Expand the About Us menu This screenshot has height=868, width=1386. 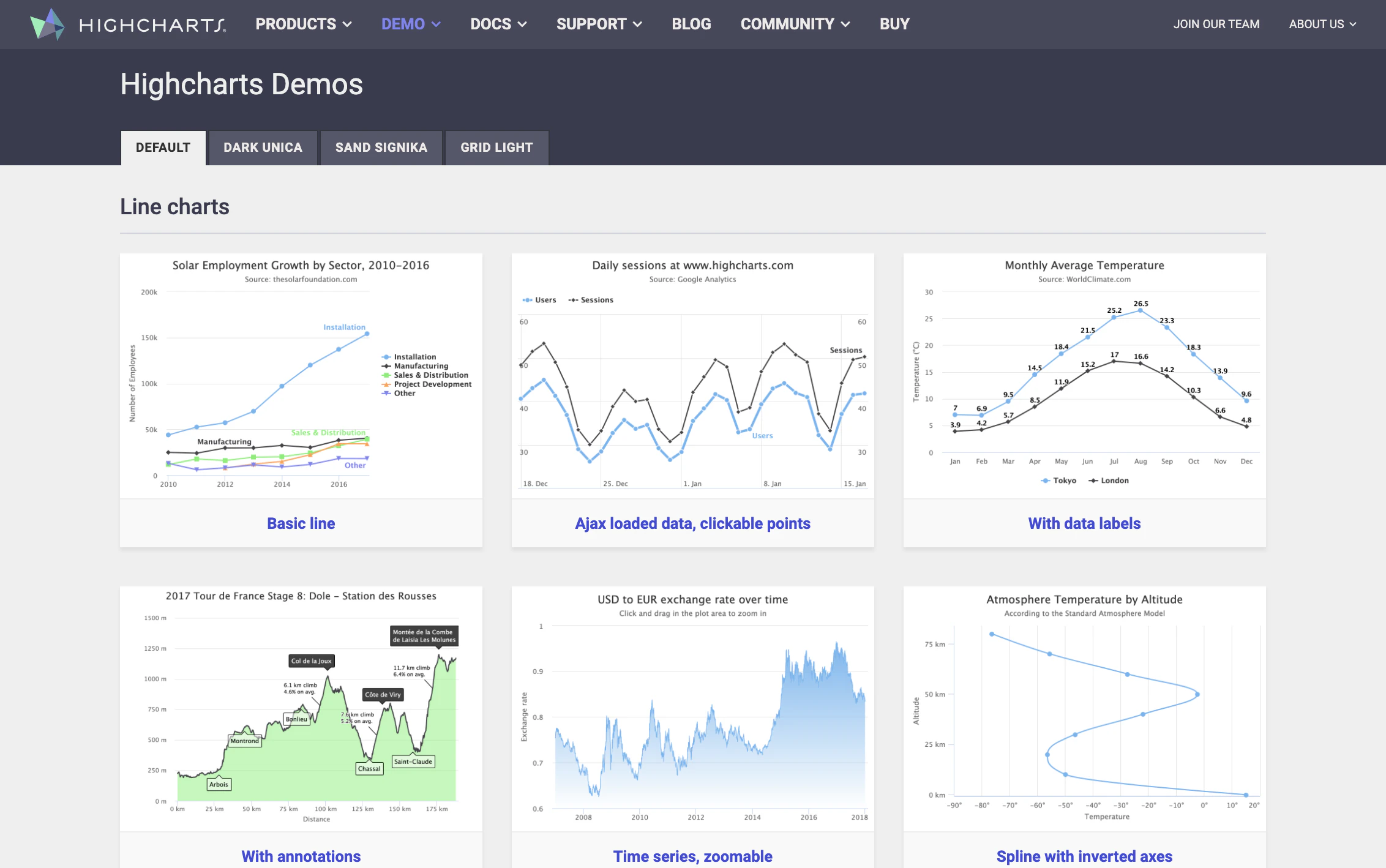tap(1322, 24)
